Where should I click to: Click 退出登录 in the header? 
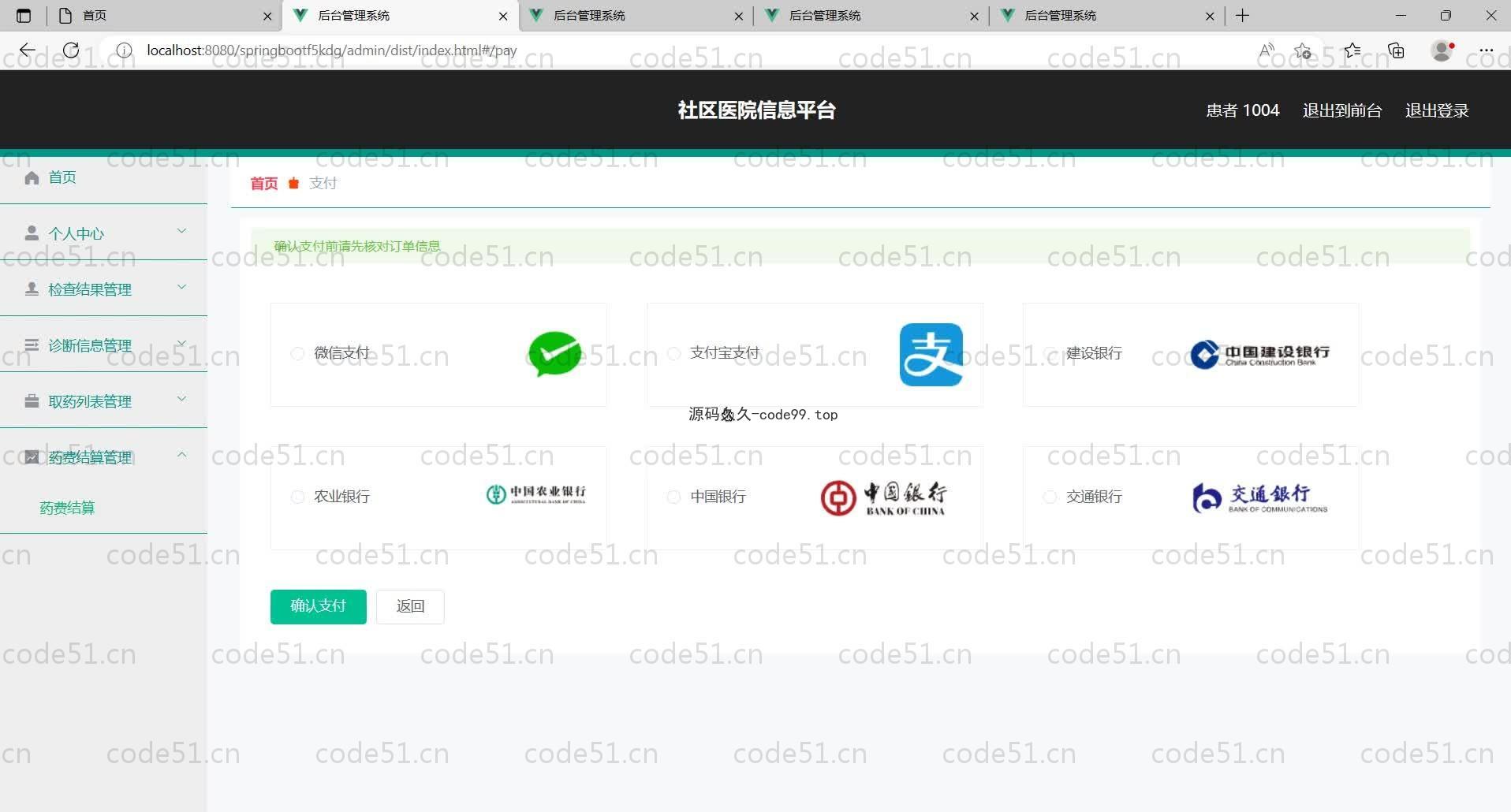coord(1437,110)
